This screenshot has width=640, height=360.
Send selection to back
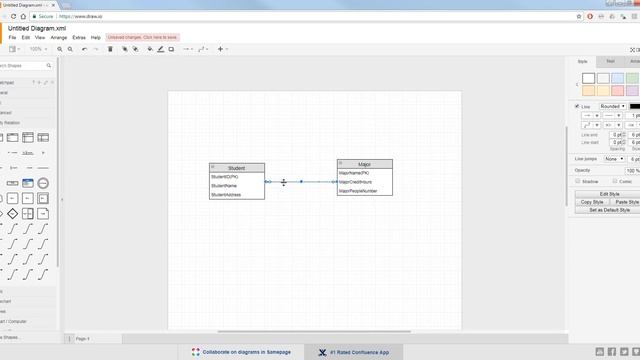coord(135,49)
